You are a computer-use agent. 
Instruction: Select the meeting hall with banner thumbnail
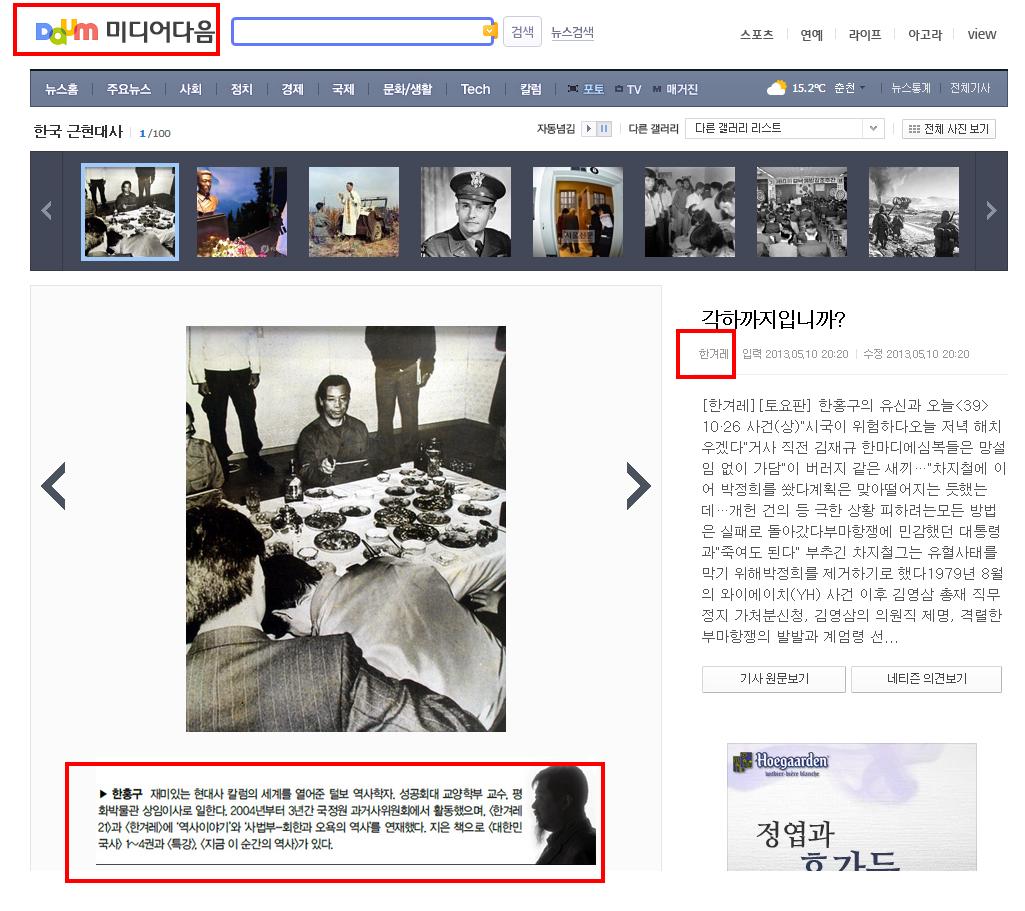[802, 212]
